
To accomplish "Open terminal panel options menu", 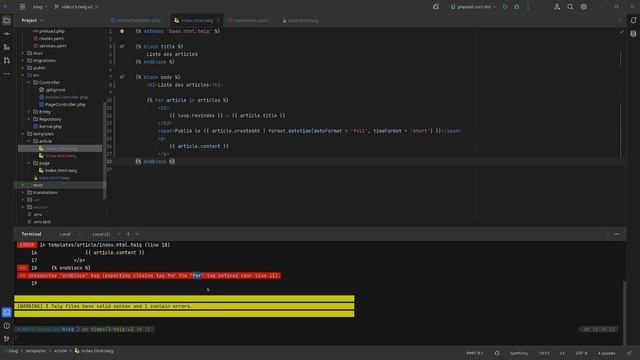I will (x=607, y=234).
